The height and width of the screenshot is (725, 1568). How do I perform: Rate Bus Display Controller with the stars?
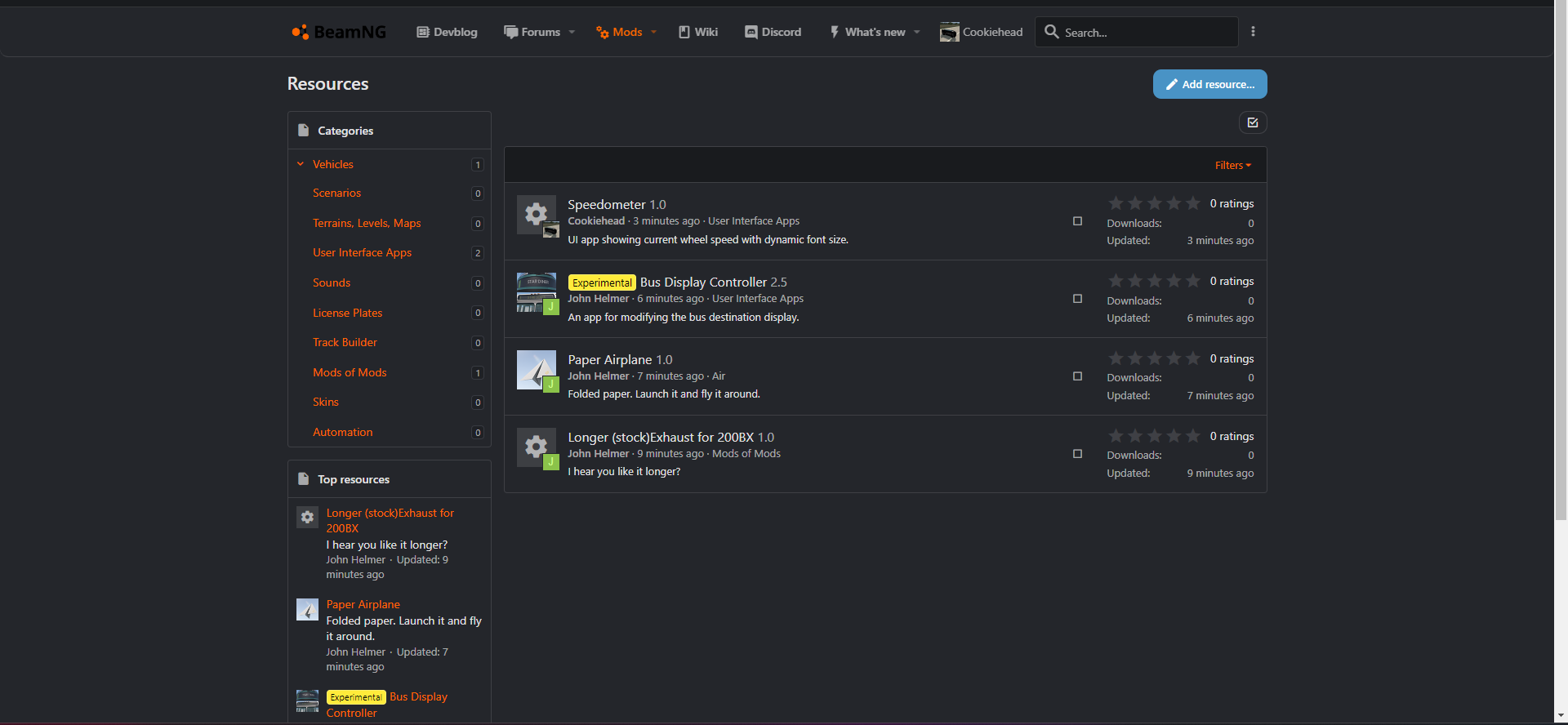click(x=1154, y=281)
